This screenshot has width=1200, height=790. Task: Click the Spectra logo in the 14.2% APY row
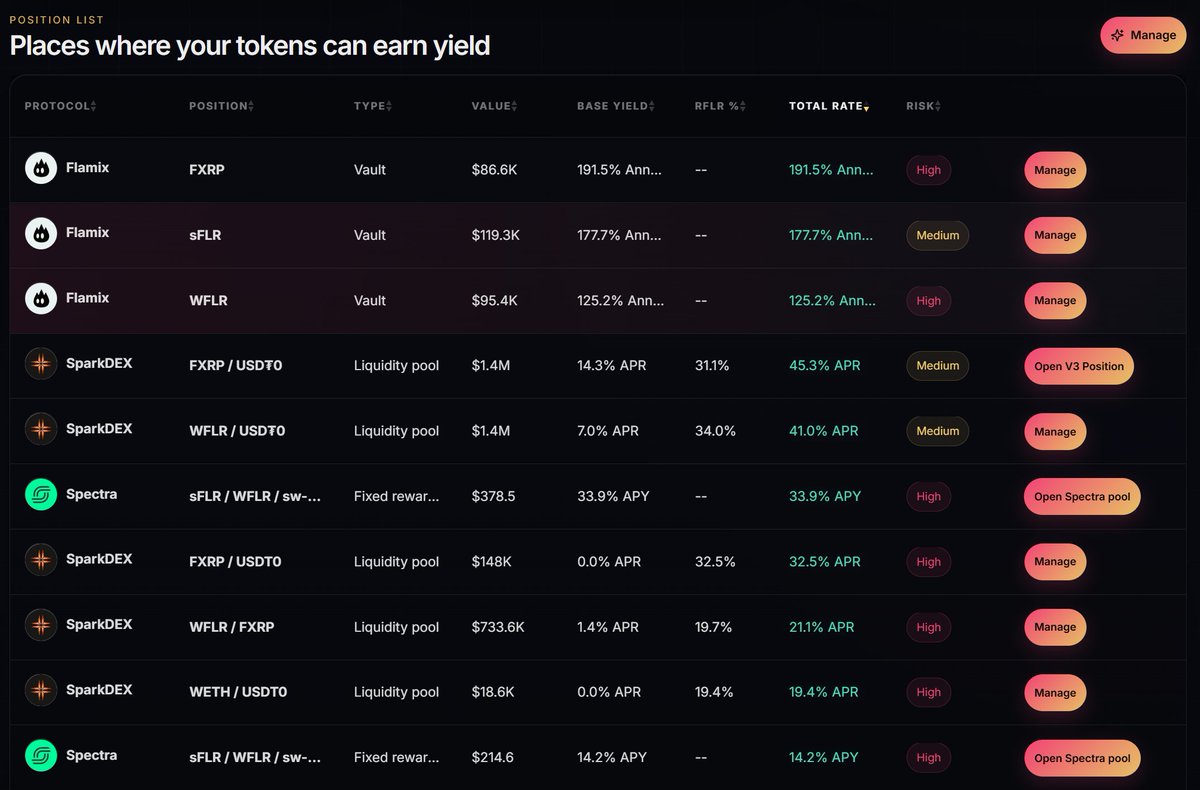(x=41, y=756)
